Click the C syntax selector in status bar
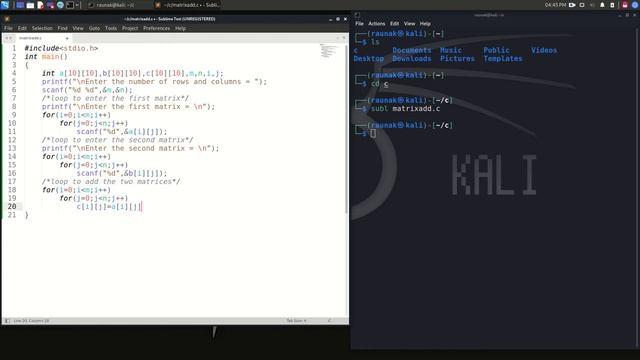 329,321
